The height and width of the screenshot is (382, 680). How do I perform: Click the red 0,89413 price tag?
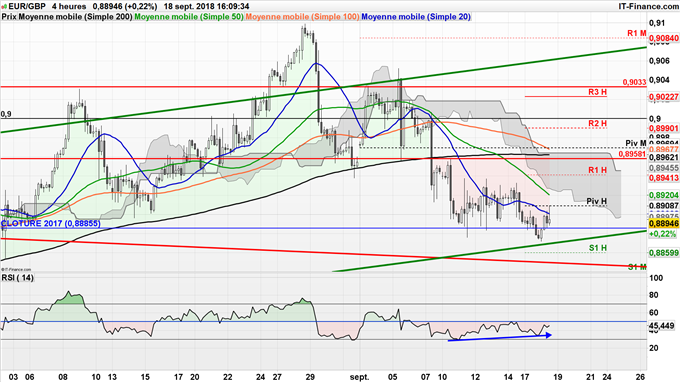pyautogui.click(x=664, y=178)
